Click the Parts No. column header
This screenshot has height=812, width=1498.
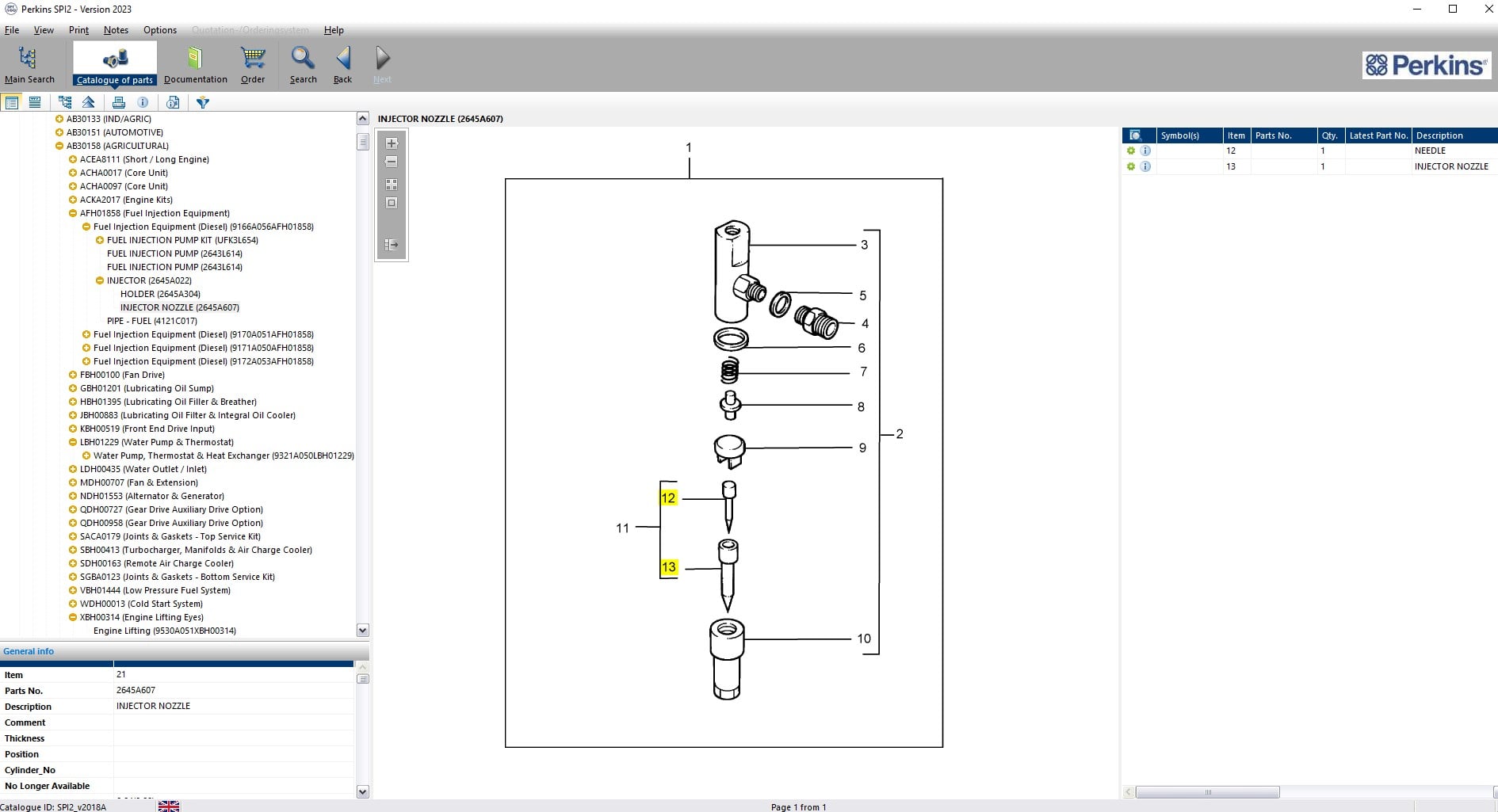[1284, 135]
